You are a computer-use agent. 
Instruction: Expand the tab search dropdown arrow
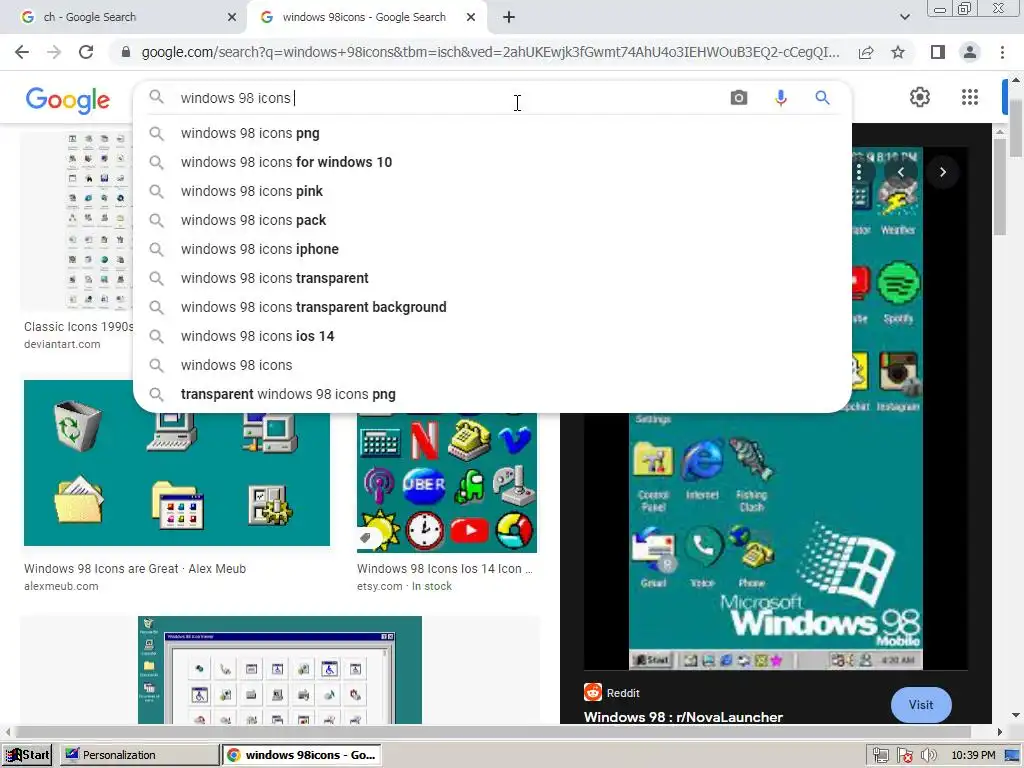click(904, 17)
